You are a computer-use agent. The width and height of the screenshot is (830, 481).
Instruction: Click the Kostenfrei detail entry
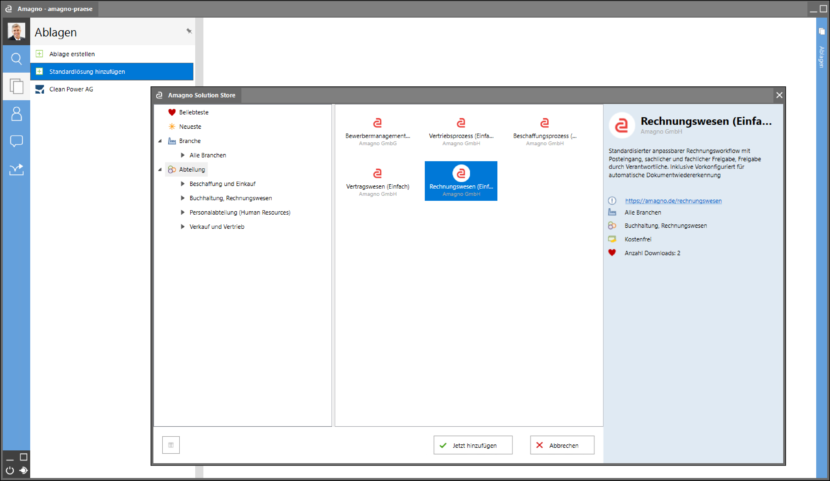tap(637, 239)
